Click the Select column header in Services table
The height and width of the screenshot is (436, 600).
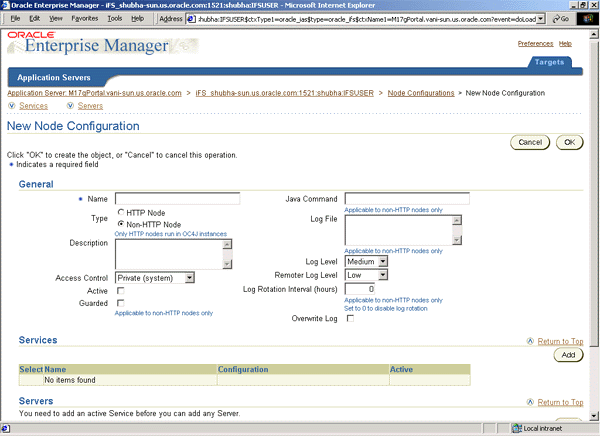point(31,369)
